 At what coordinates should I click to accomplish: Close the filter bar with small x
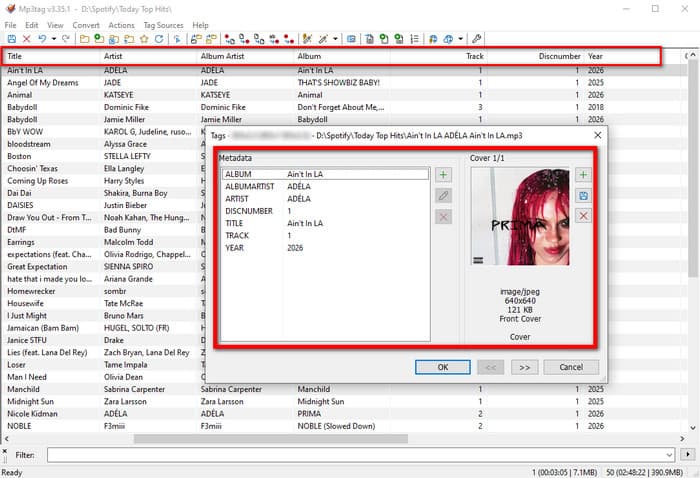(4, 451)
